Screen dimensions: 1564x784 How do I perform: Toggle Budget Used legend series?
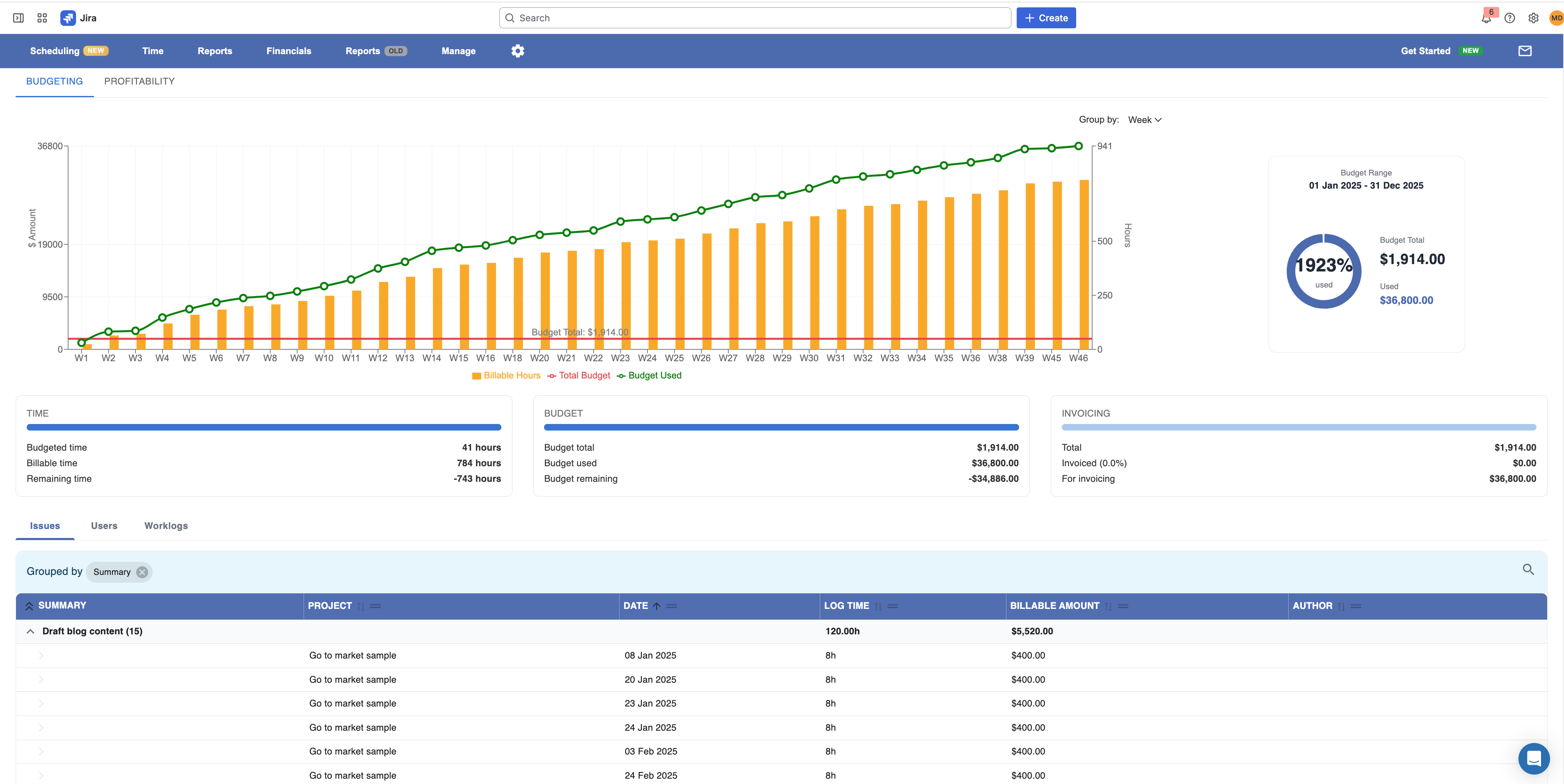(649, 376)
